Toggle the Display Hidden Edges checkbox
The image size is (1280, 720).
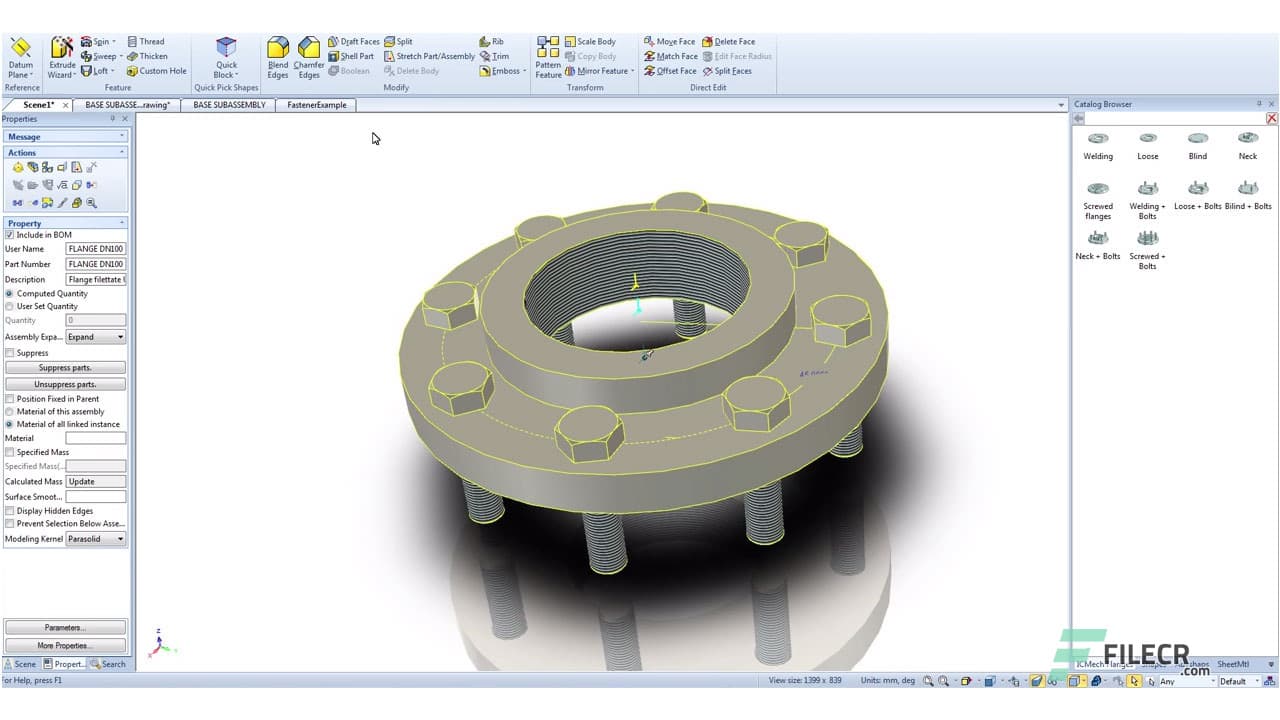[x=10, y=510]
